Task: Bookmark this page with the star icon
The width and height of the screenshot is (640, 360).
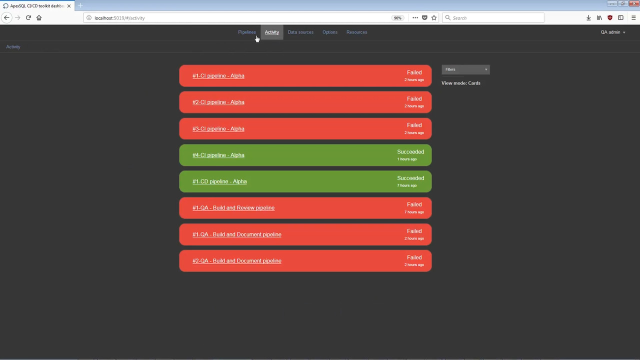Action: coord(434,18)
